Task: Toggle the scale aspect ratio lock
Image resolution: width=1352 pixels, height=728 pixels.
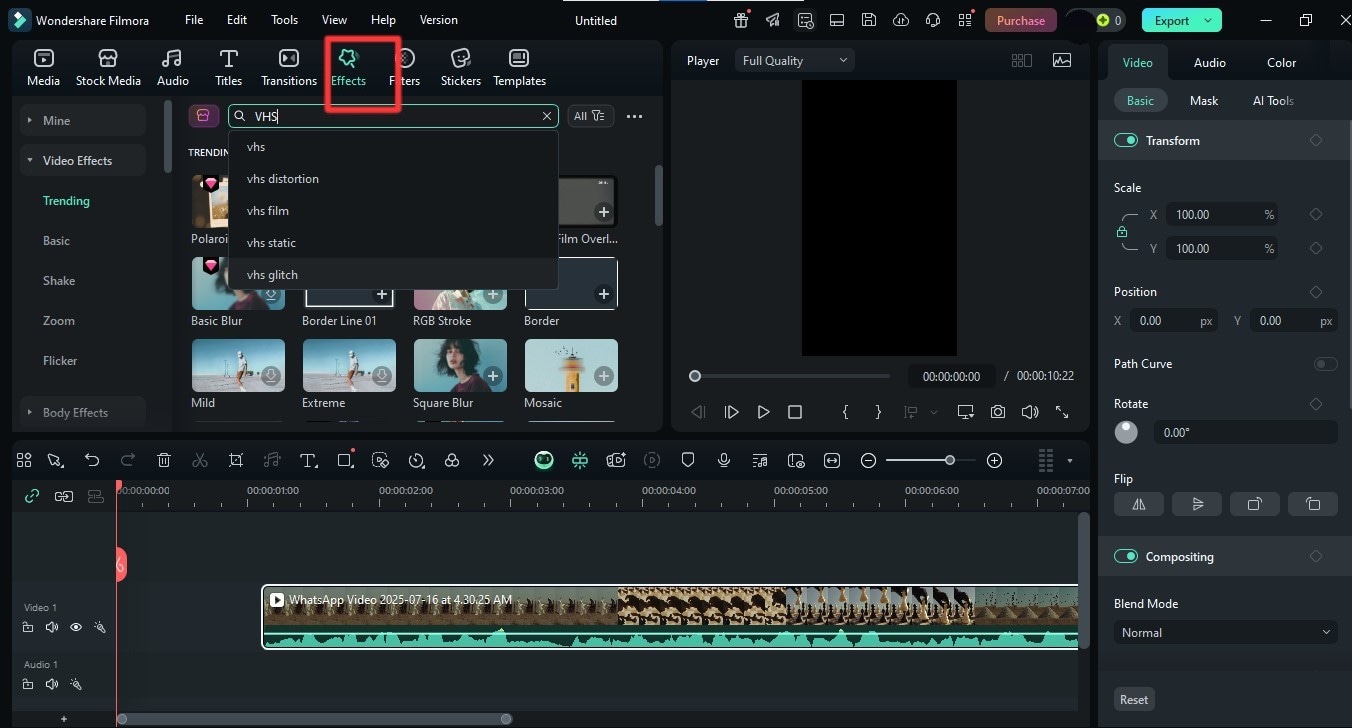Action: coord(1122,232)
